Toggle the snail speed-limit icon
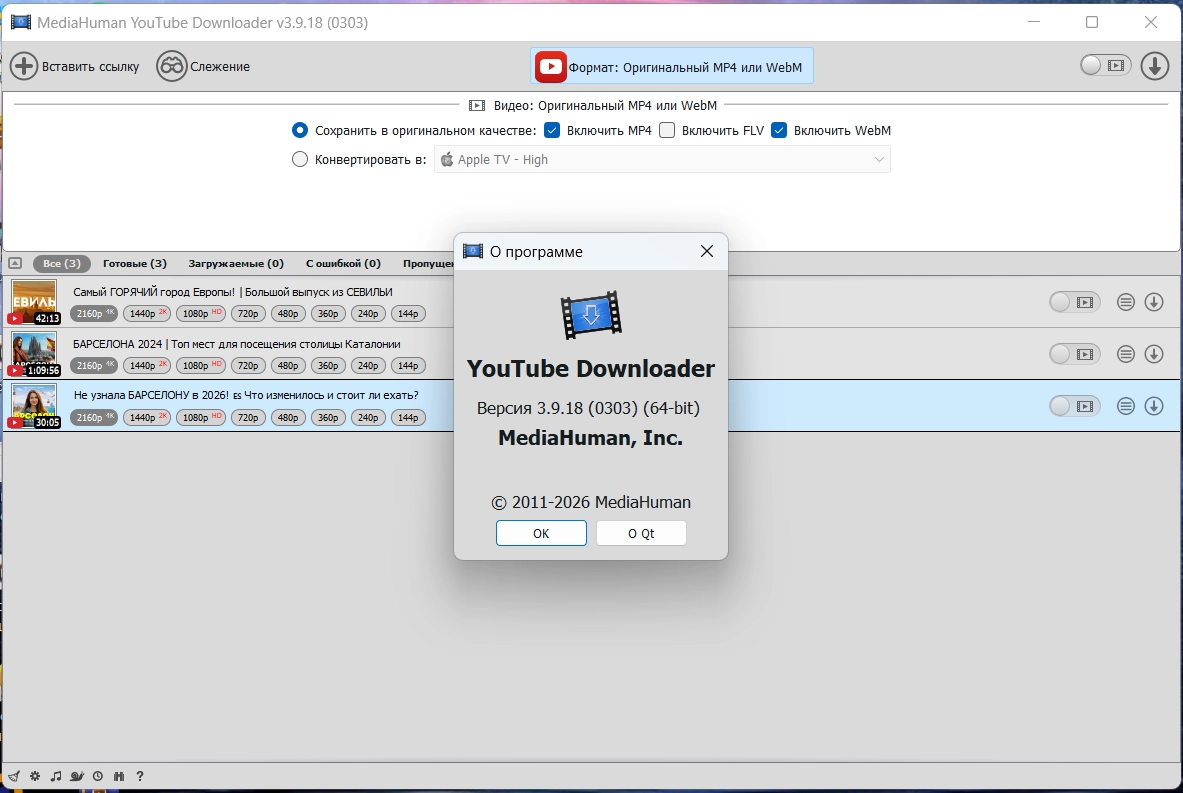Viewport: 1183px width, 793px height. click(x=77, y=776)
